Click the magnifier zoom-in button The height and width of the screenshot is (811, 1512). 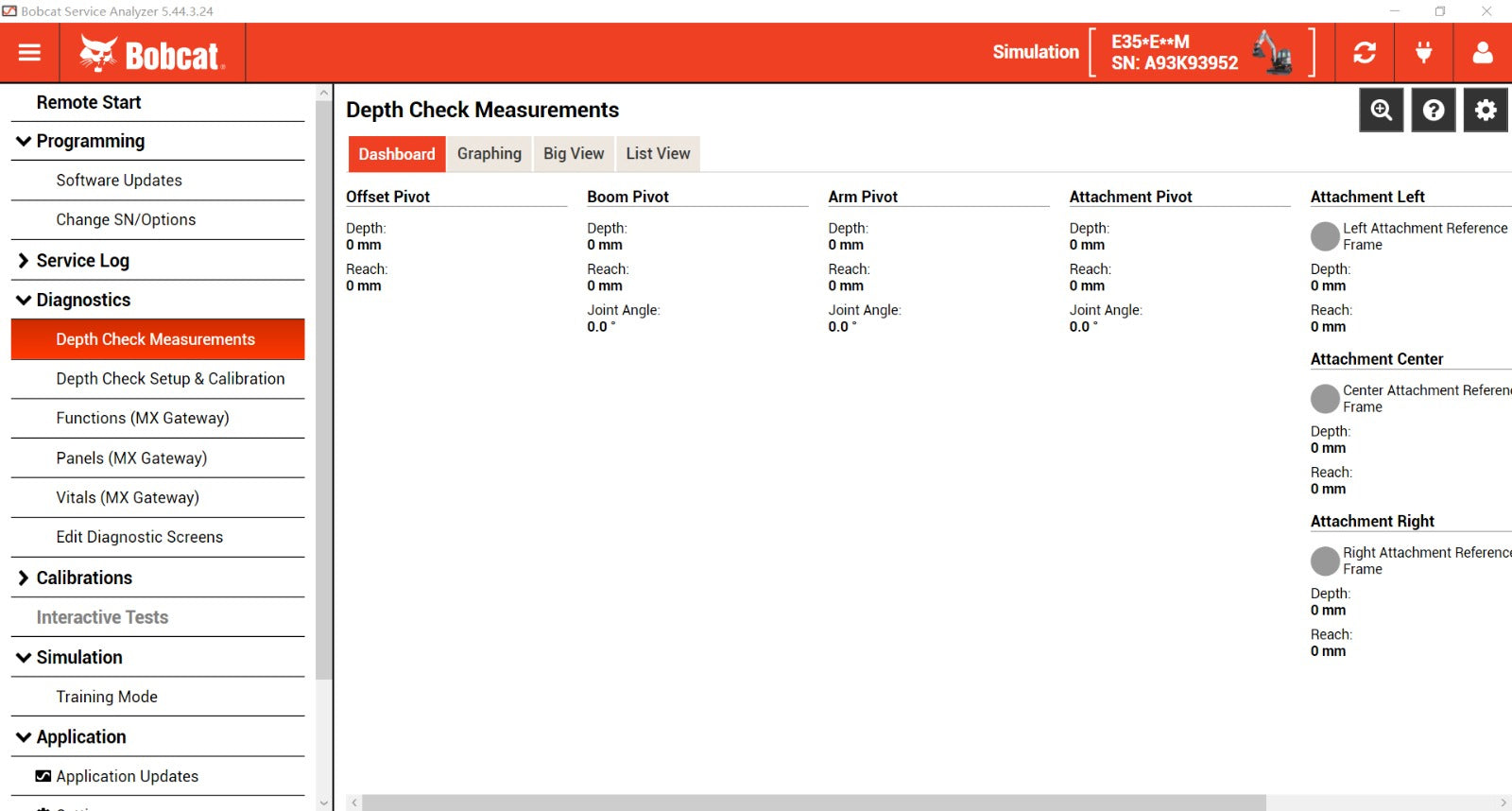point(1381,111)
